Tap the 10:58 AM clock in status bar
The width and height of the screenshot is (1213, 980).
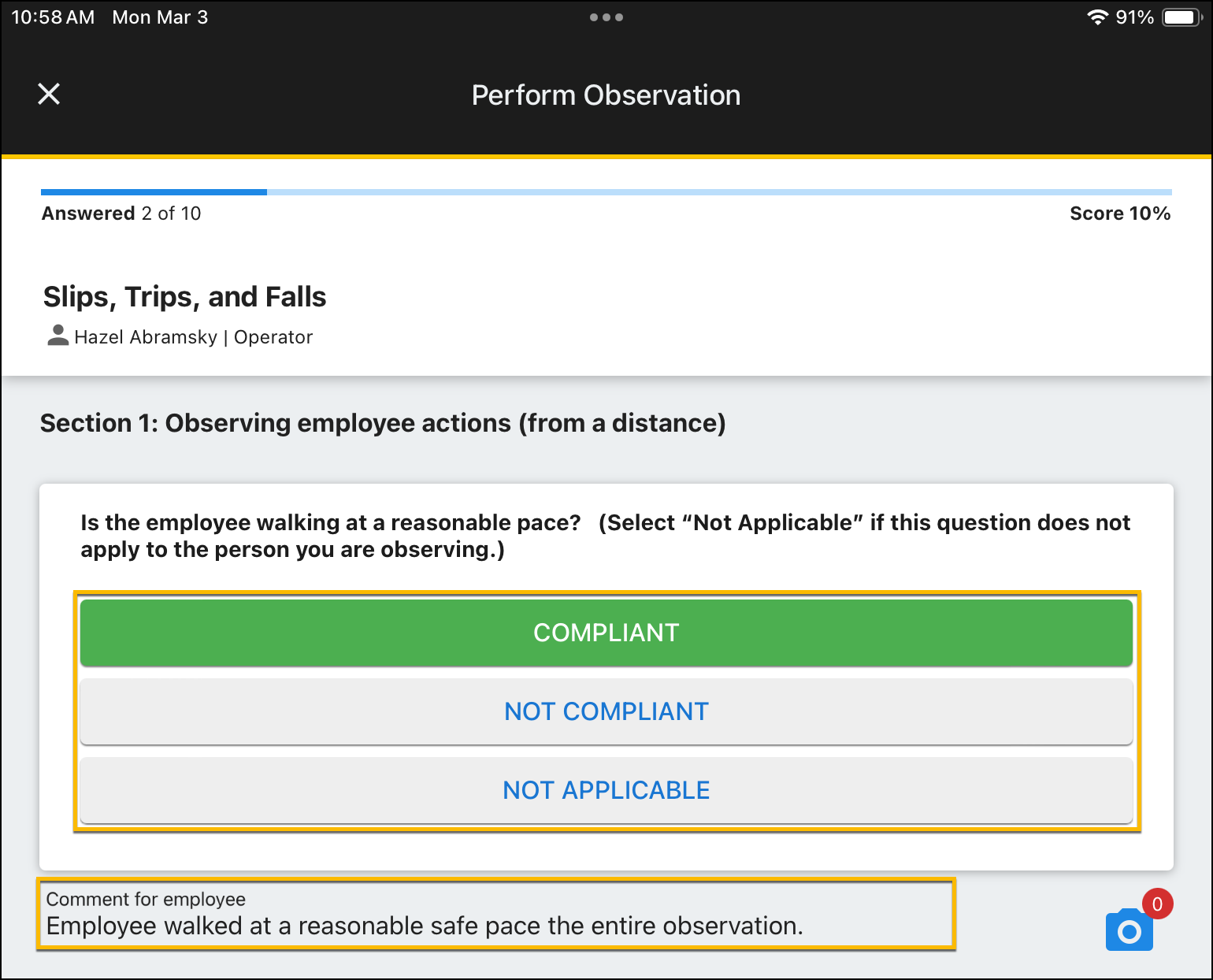coord(53,17)
